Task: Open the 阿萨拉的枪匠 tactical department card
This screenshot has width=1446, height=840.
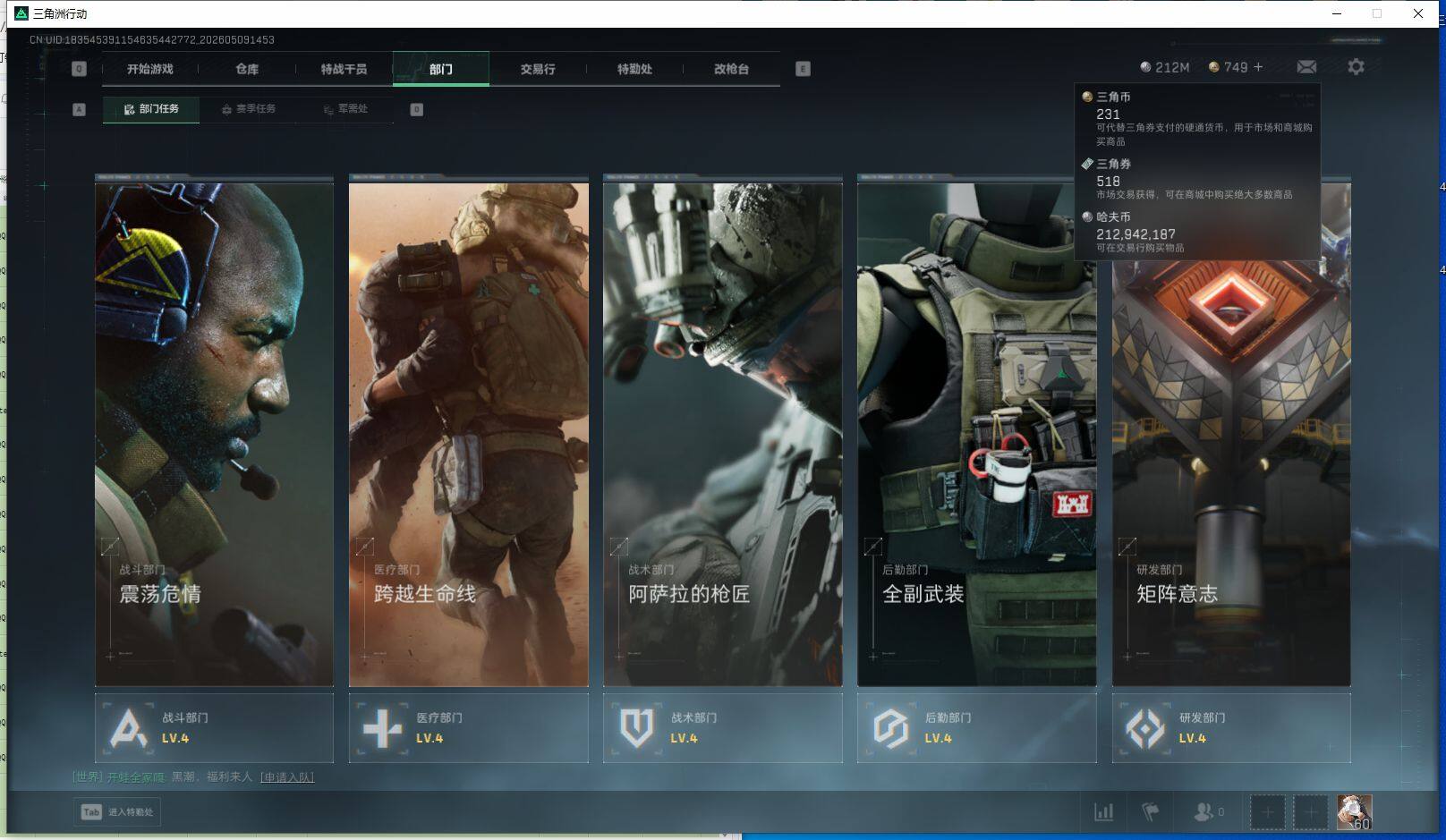Action: (722, 435)
